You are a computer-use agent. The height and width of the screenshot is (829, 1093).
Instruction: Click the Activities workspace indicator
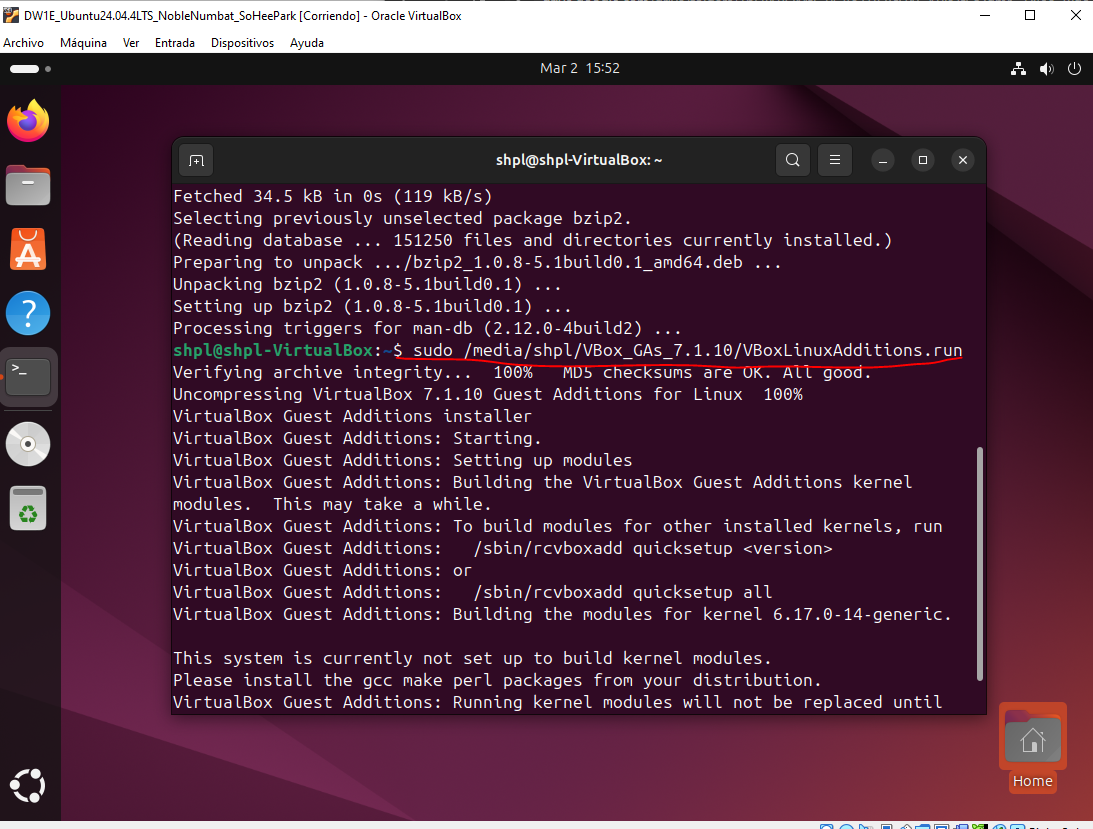[x=30, y=69]
